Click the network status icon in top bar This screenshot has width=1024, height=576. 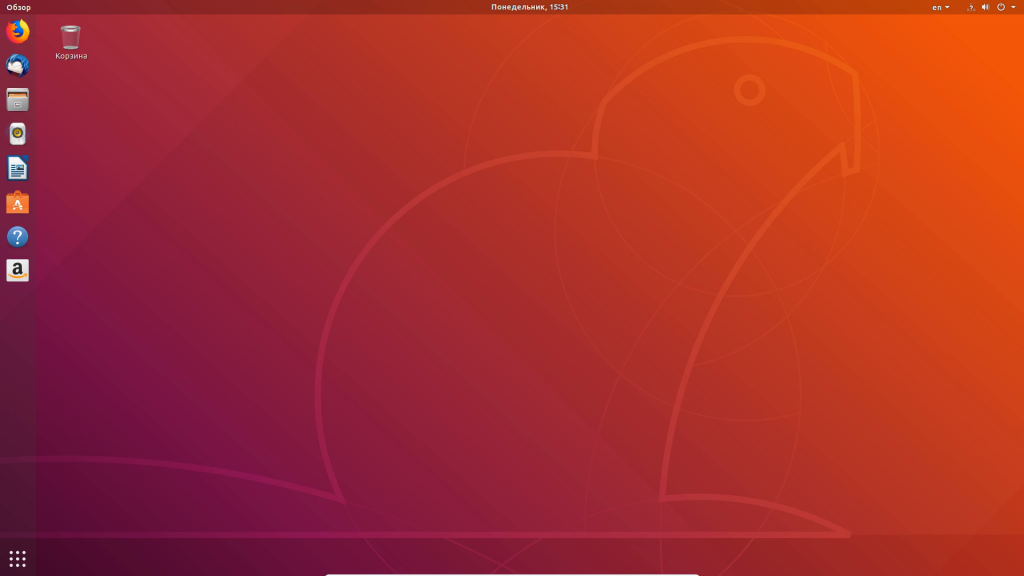[x=972, y=7]
